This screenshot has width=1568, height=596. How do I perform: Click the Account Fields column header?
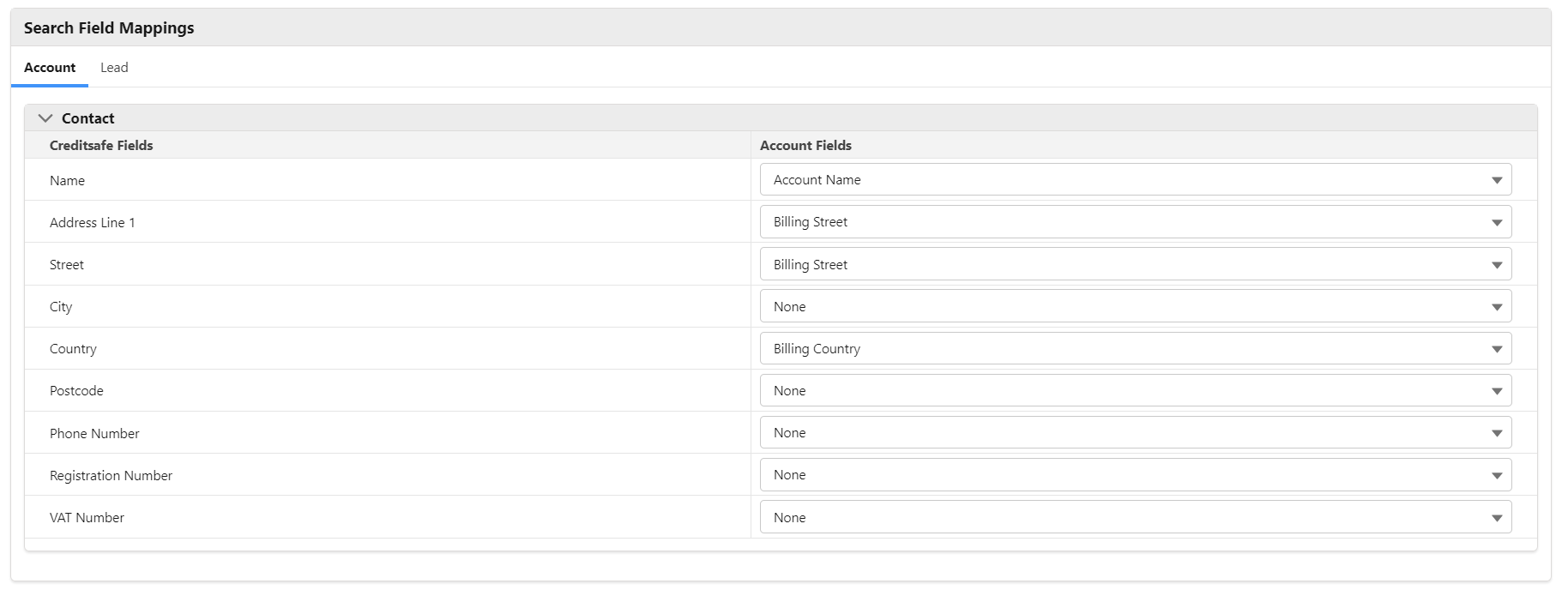click(x=805, y=146)
